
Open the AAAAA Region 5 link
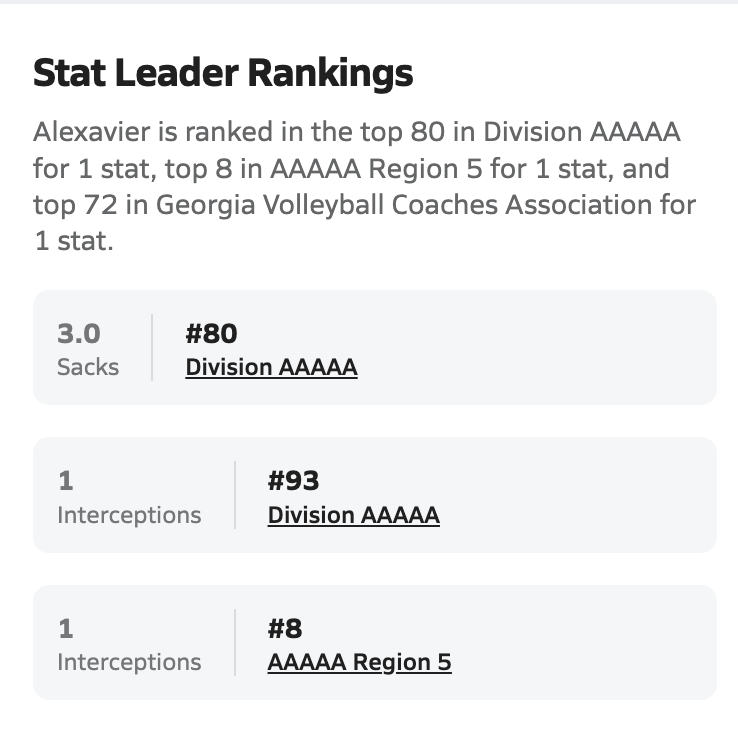359,662
